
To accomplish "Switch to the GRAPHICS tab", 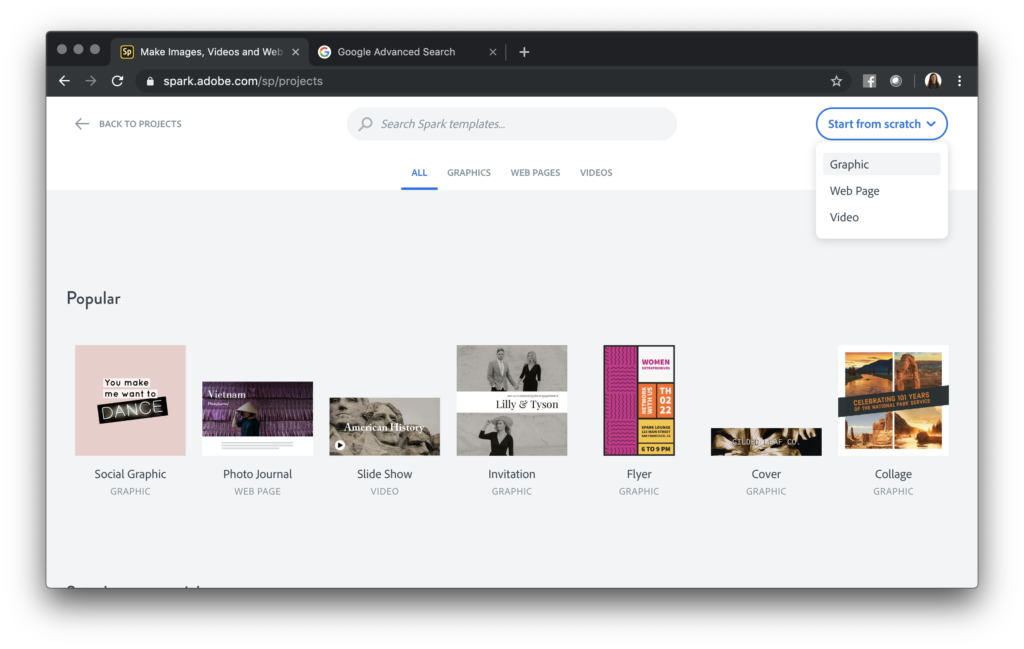I will coord(469,172).
